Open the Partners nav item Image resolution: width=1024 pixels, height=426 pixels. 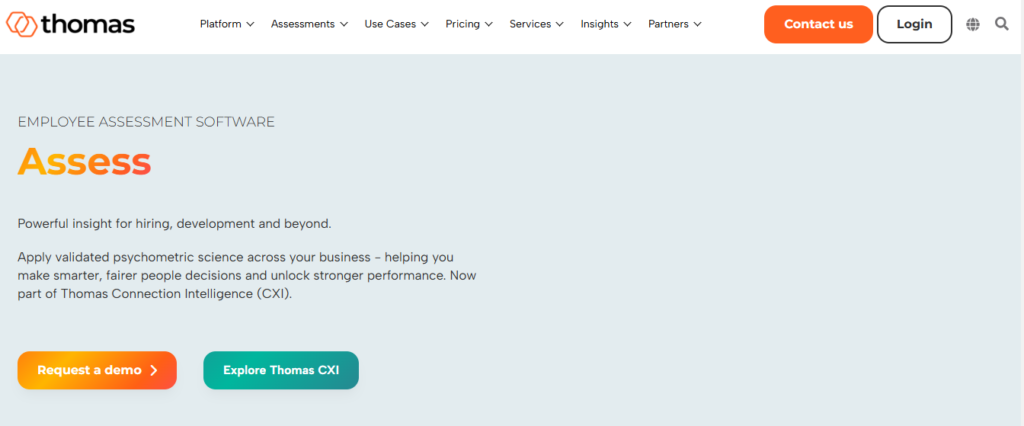click(669, 24)
